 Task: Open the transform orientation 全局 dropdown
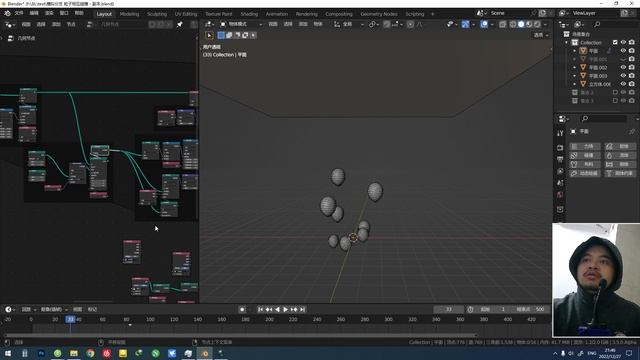[x=349, y=24]
